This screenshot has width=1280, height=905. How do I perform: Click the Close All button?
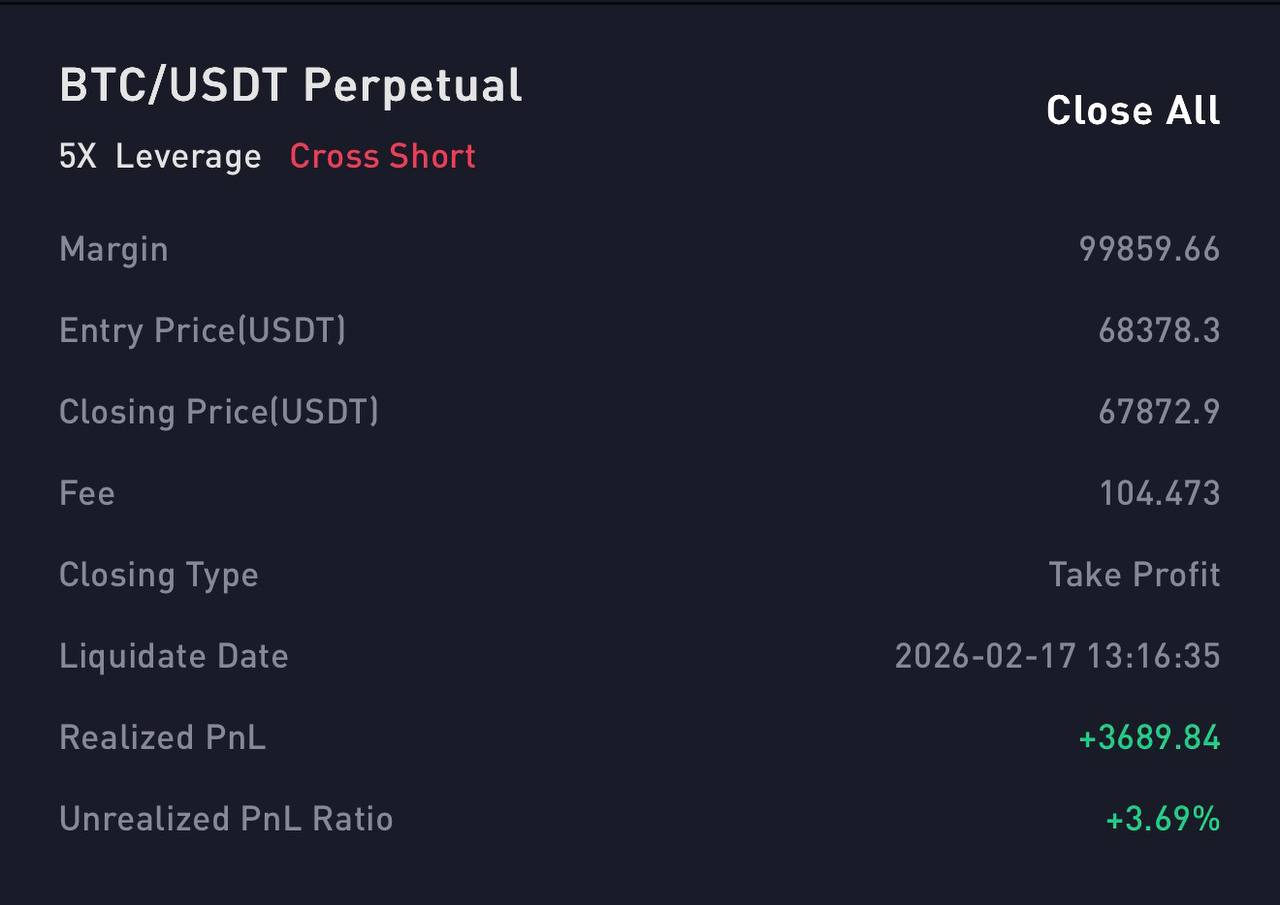[x=1133, y=110]
